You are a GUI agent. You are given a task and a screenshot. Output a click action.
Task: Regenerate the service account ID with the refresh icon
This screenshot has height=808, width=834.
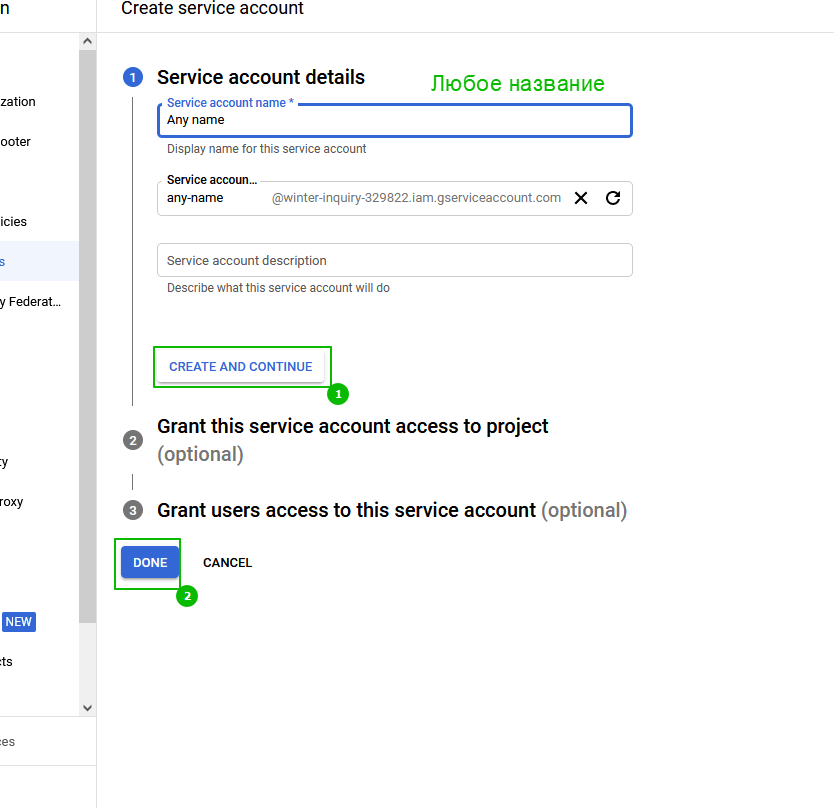click(613, 198)
